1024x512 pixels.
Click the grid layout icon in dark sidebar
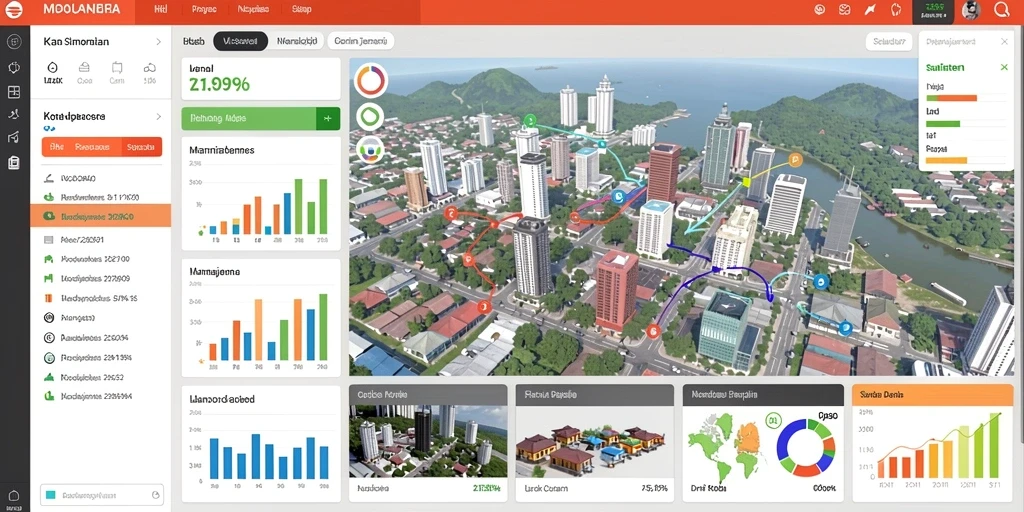(14, 92)
